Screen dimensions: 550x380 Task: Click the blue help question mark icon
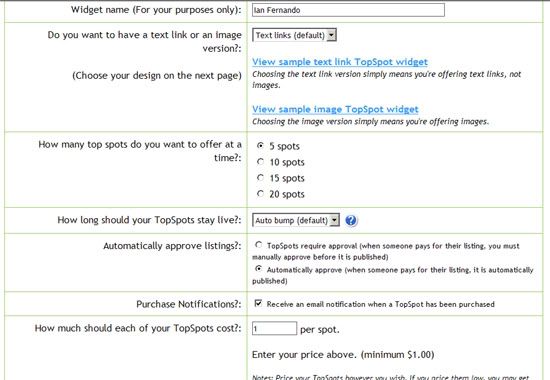[351, 220]
